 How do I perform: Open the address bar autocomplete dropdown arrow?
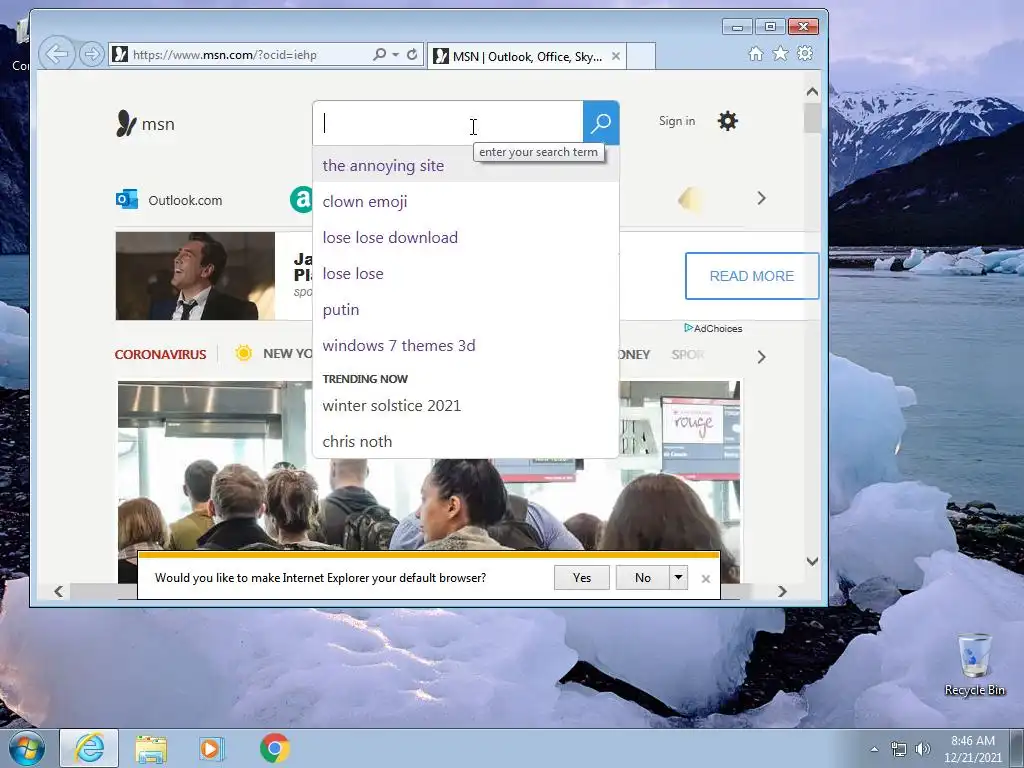(396, 55)
